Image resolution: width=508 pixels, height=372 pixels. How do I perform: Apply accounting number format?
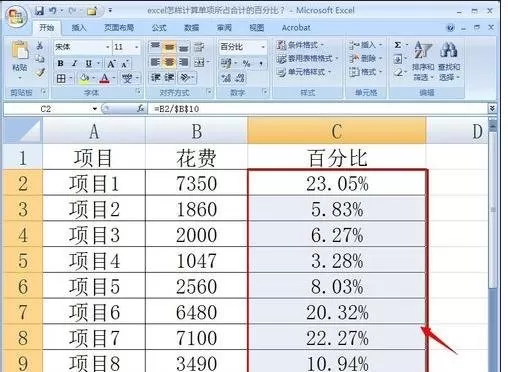point(227,63)
